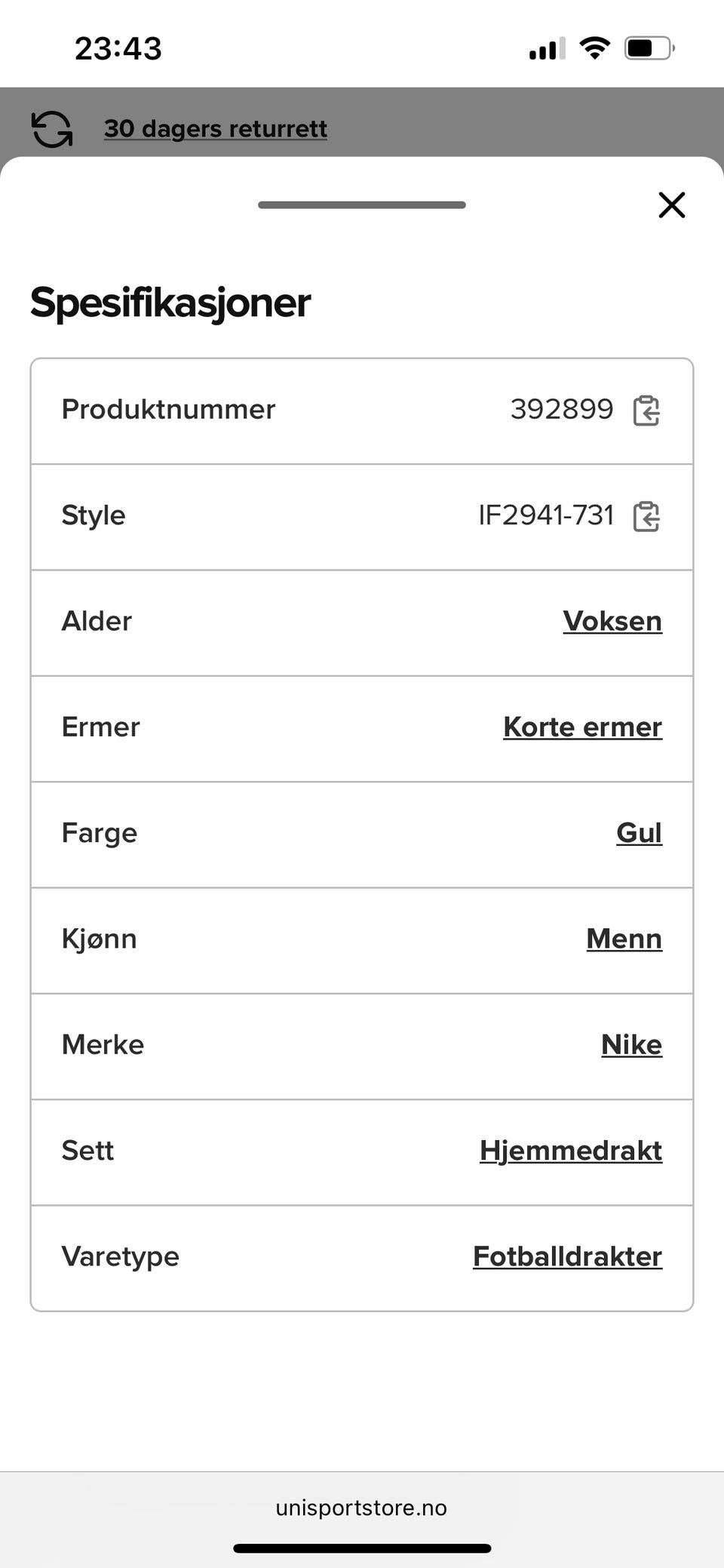Tap the 23:43 clock in status bar

[118, 49]
